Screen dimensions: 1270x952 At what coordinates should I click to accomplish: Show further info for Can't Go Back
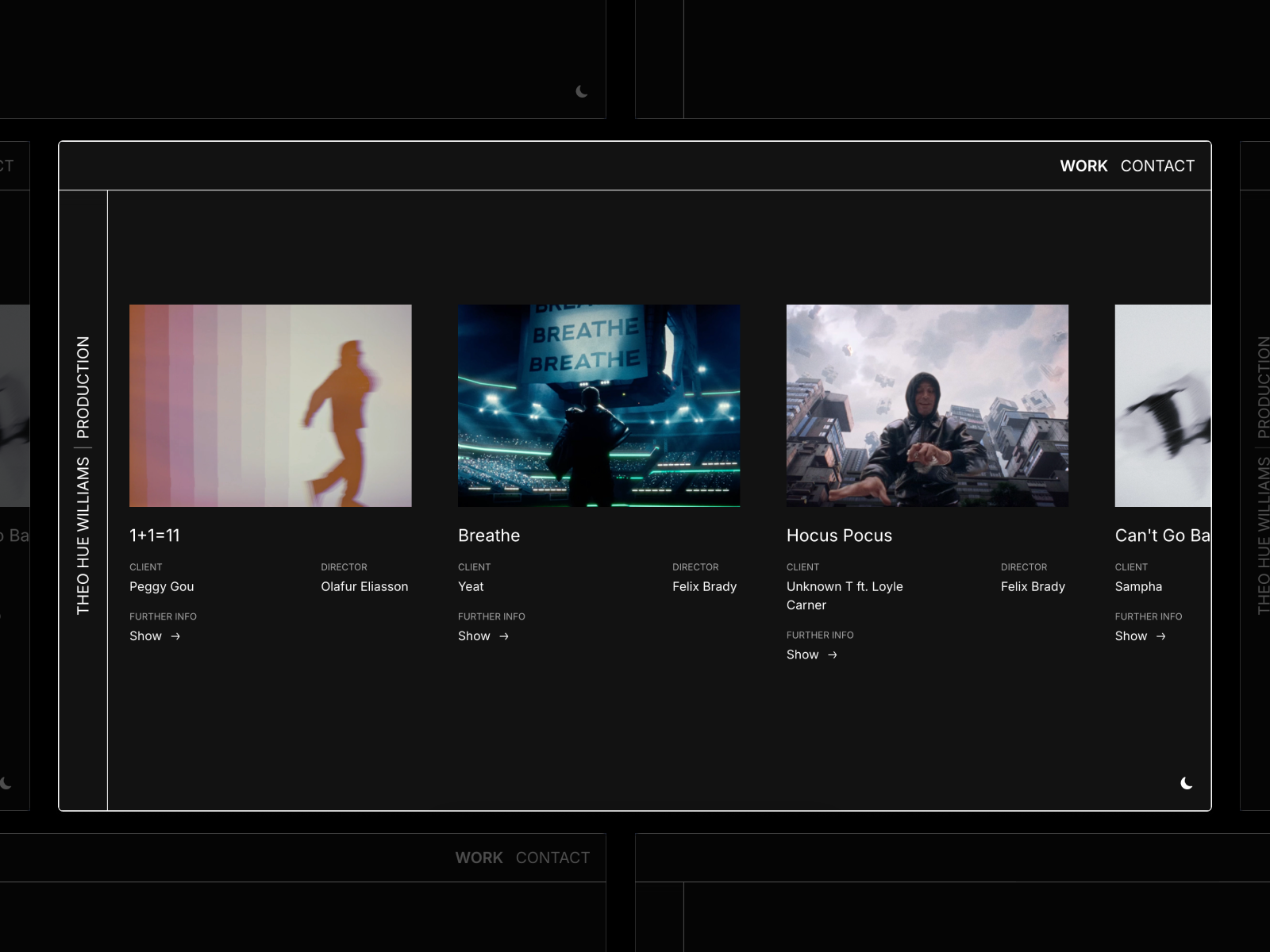(x=1141, y=636)
